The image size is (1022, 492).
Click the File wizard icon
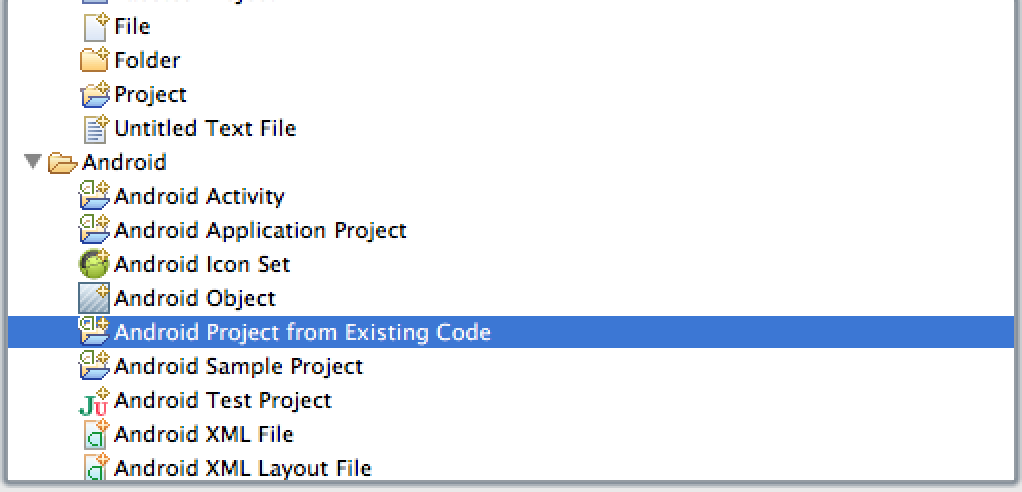(96, 27)
